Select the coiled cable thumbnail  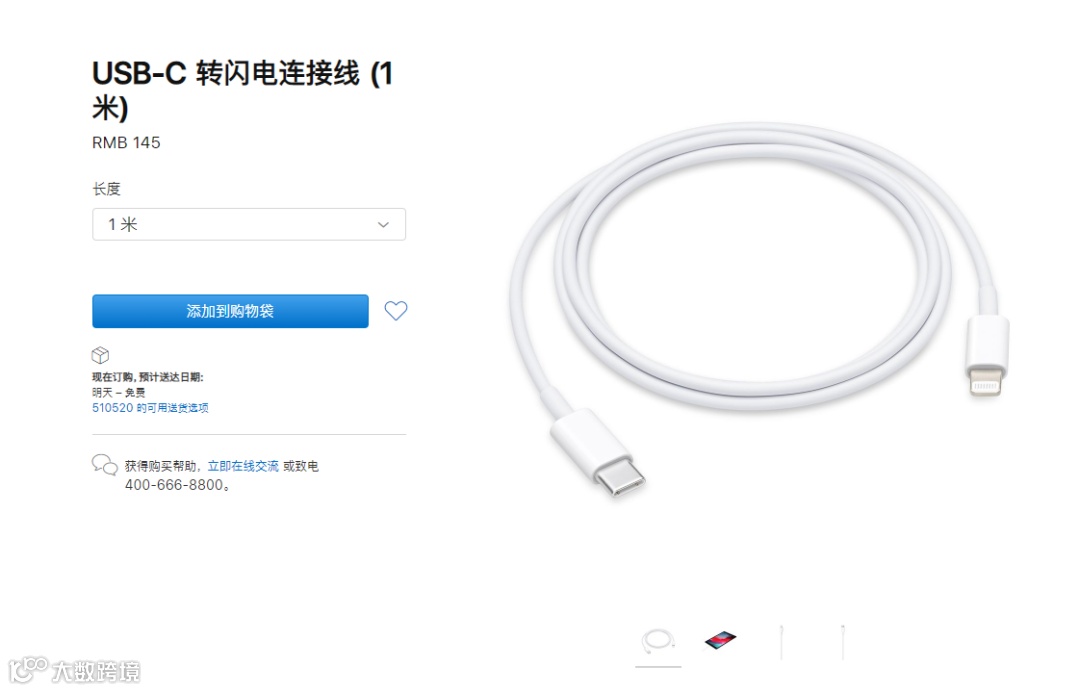(x=658, y=641)
